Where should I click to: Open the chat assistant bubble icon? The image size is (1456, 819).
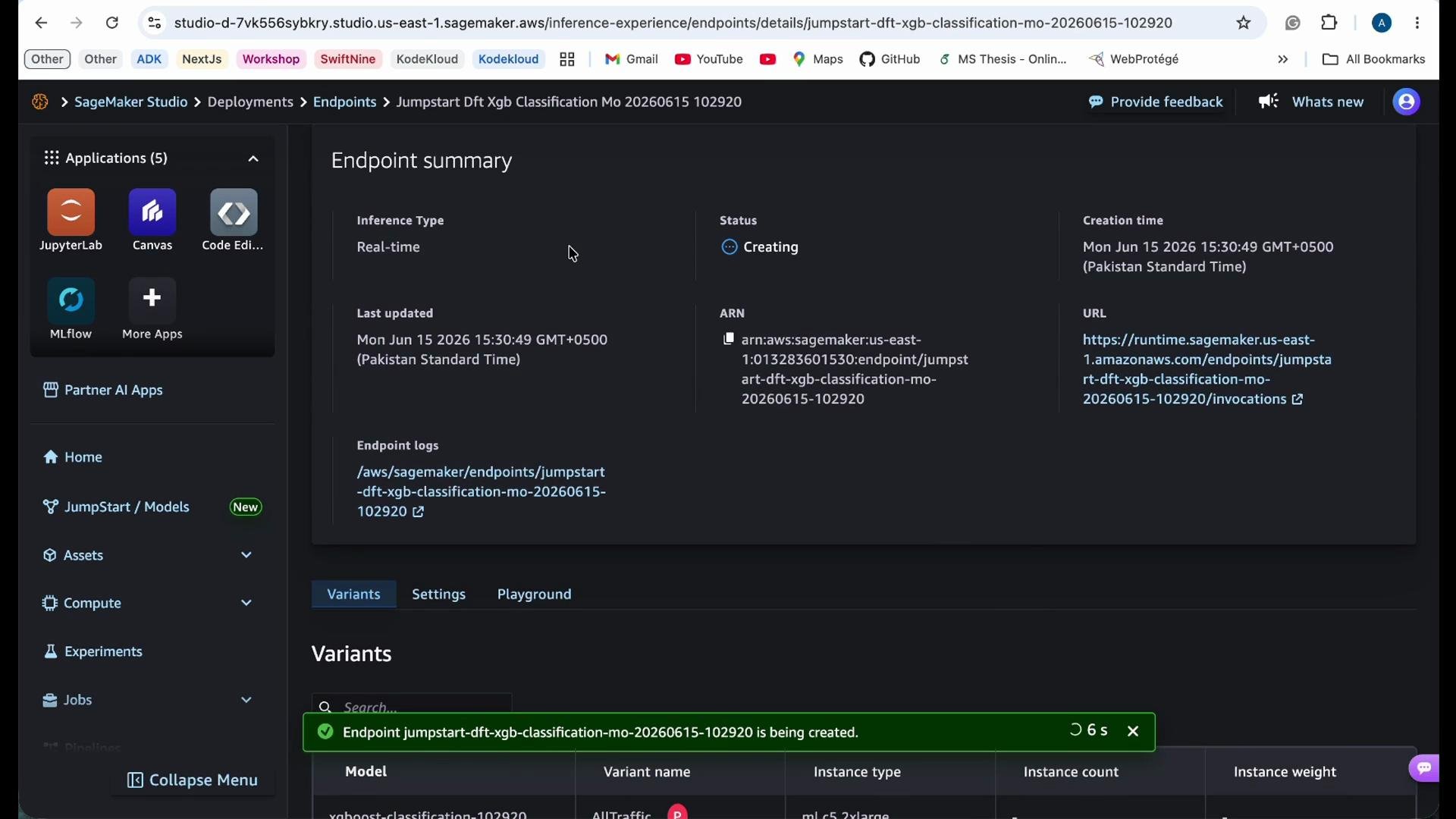pyautogui.click(x=1424, y=768)
